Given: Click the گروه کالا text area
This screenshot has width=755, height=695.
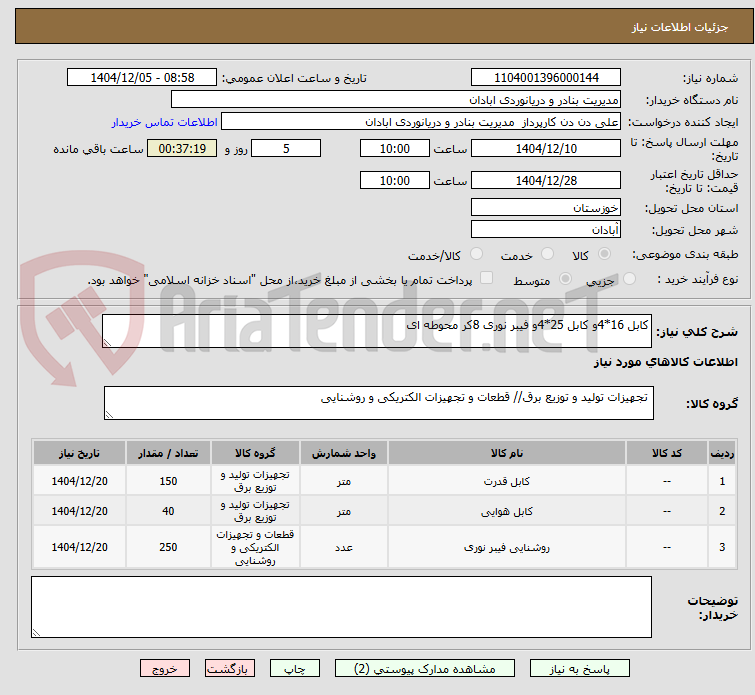Looking at the screenshot, I should [379, 403].
